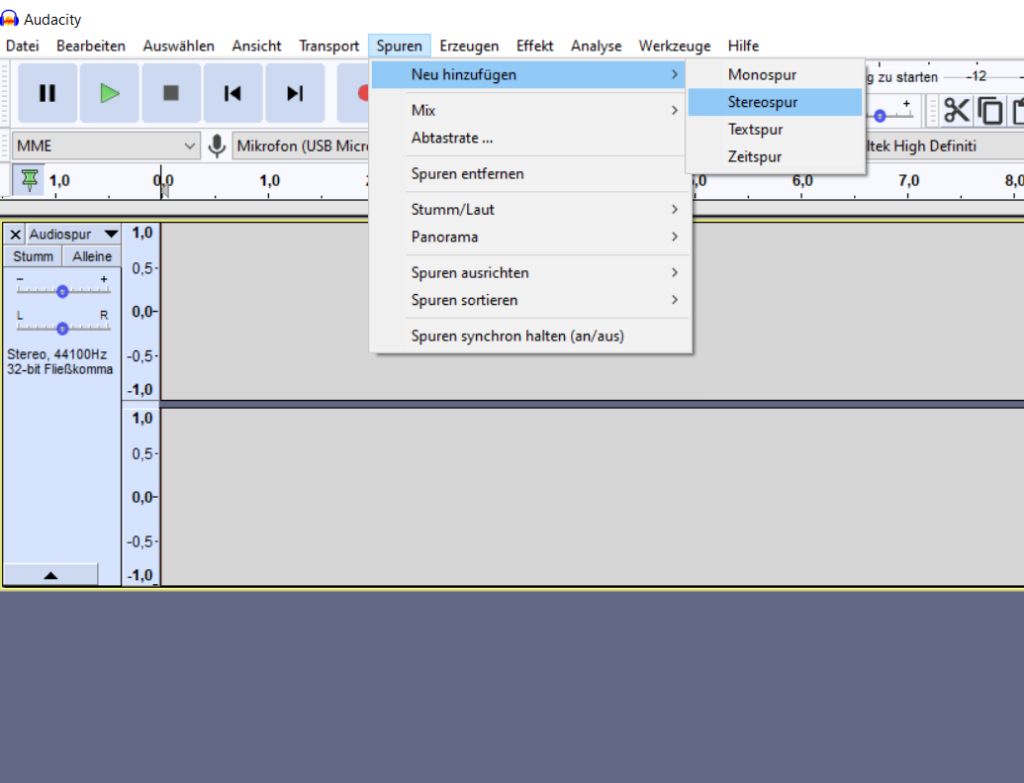
Task: Choose Spuren entfernen menu entry
Action: pyautogui.click(x=530, y=174)
